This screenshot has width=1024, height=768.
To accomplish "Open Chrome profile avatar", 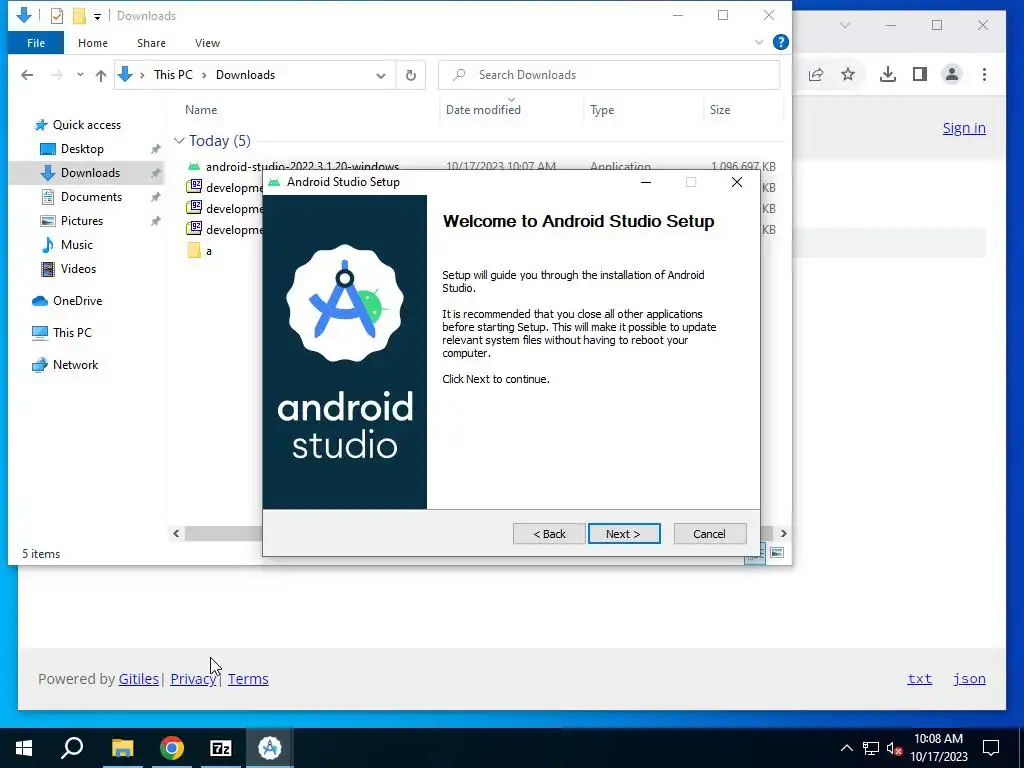I will click(952, 74).
